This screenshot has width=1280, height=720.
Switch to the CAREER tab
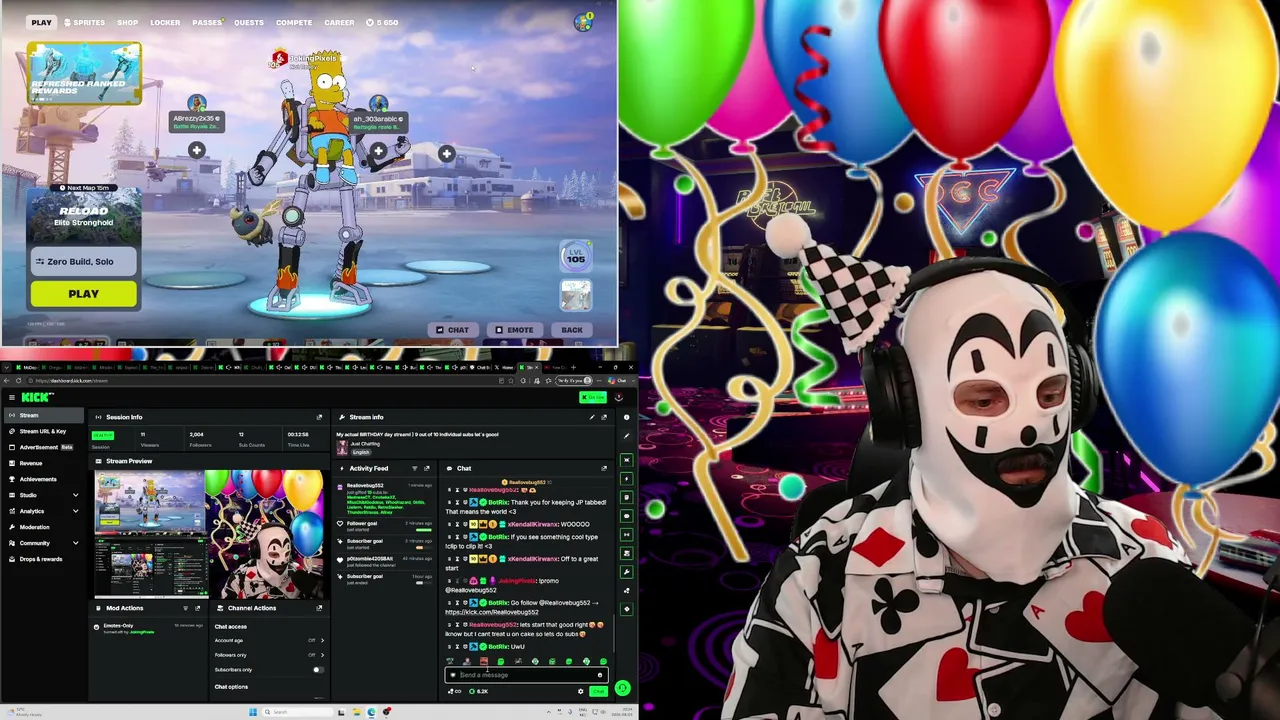339,22
